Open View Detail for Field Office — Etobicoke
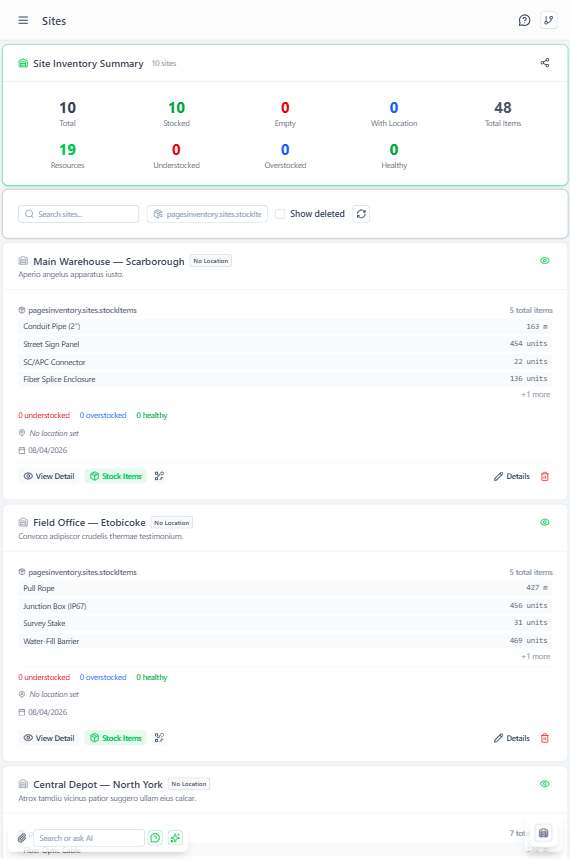Image resolution: width=570 pixels, height=859 pixels. pyautogui.click(x=49, y=738)
